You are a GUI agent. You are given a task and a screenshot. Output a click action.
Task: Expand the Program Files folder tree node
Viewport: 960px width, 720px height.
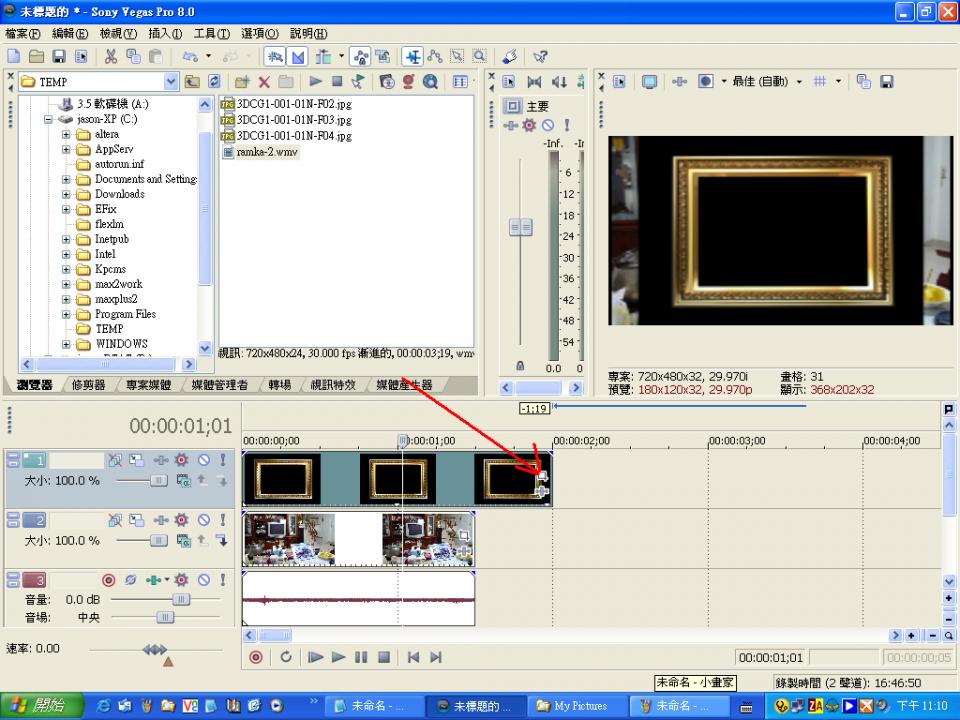67,314
